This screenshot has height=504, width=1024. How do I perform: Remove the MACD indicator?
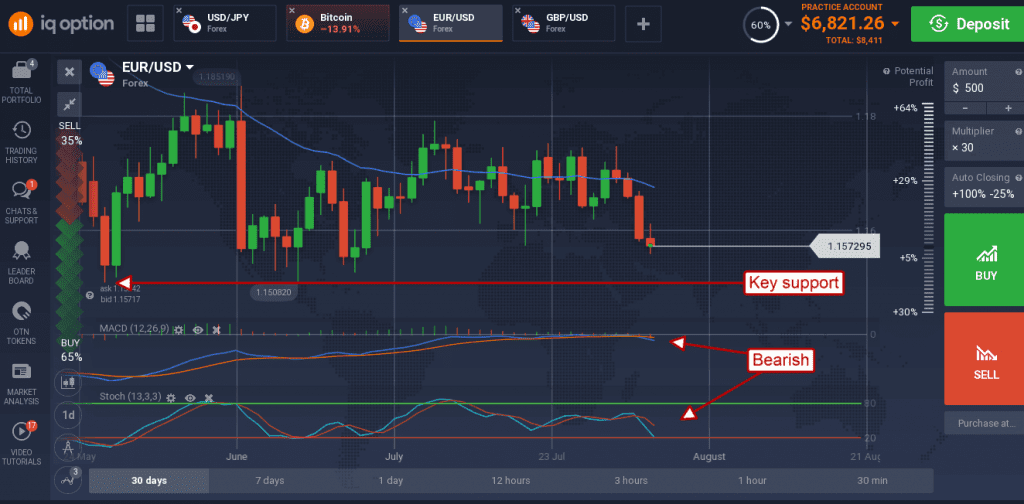pos(217,330)
